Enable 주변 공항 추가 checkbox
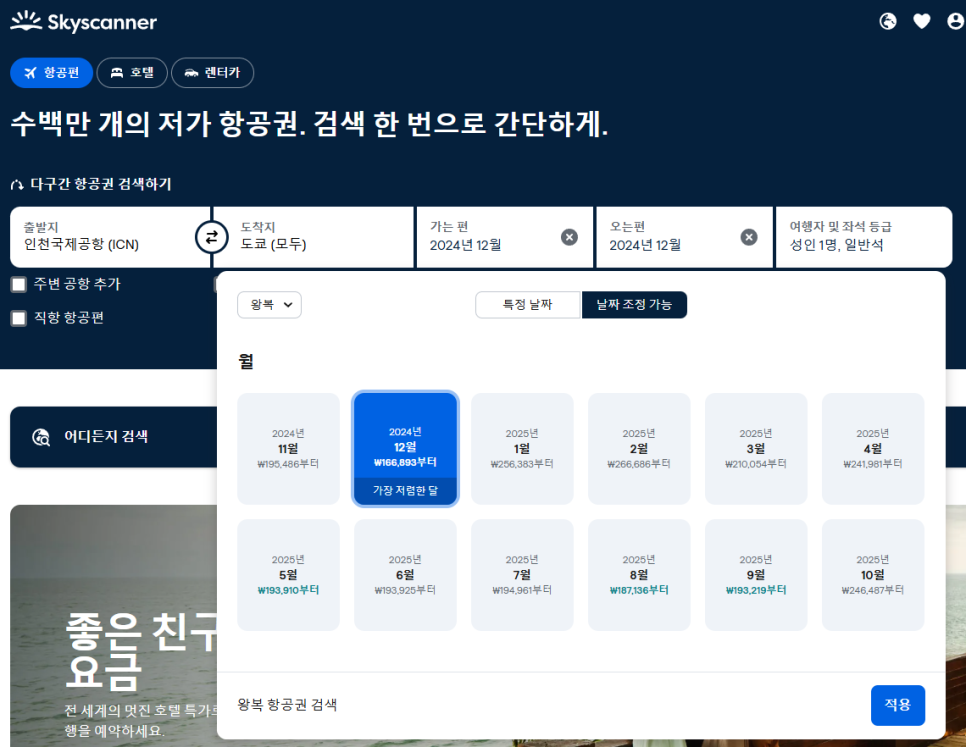Screen dimensions: 966x747 [19, 284]
